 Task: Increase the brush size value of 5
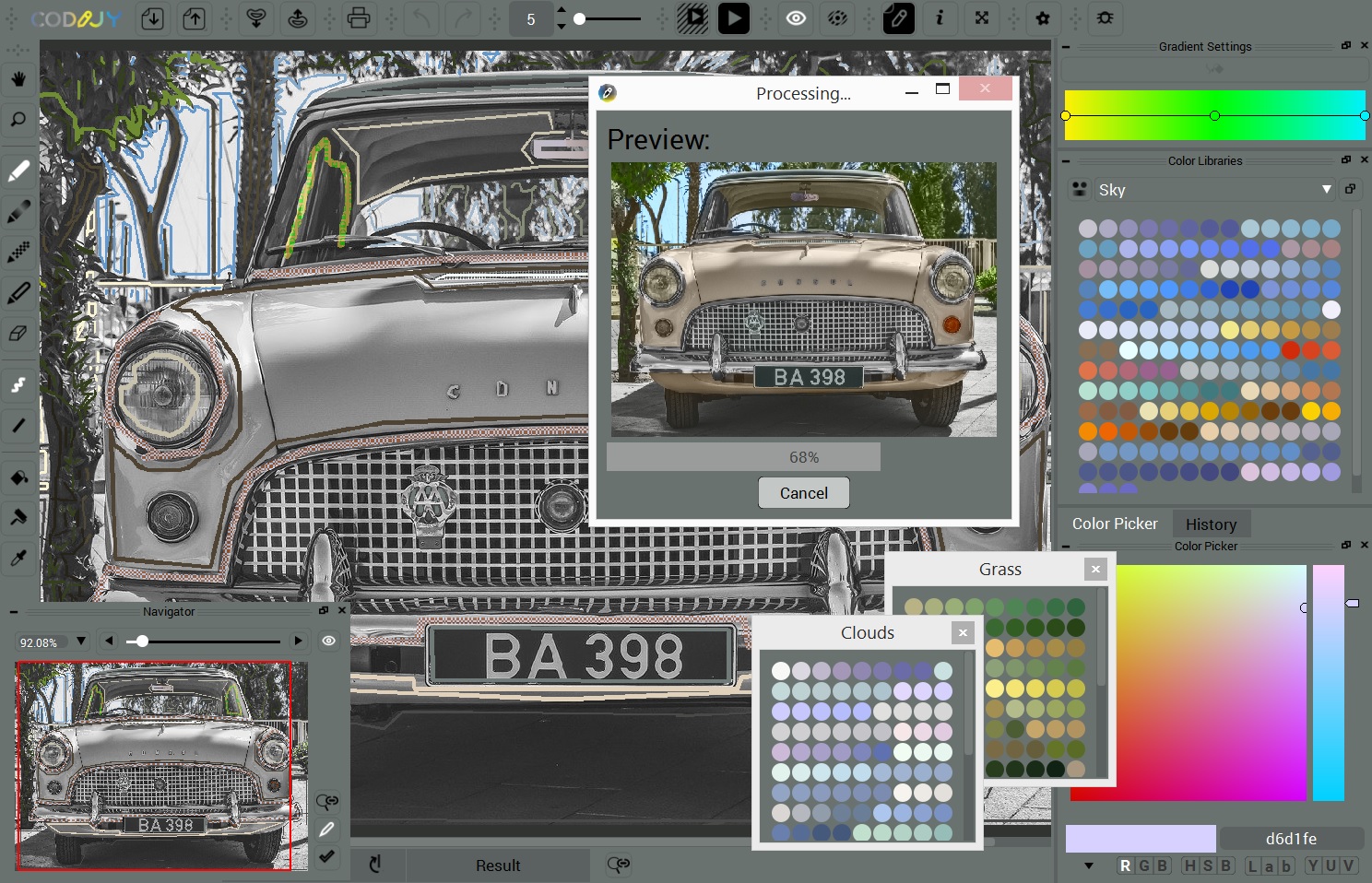562,11
